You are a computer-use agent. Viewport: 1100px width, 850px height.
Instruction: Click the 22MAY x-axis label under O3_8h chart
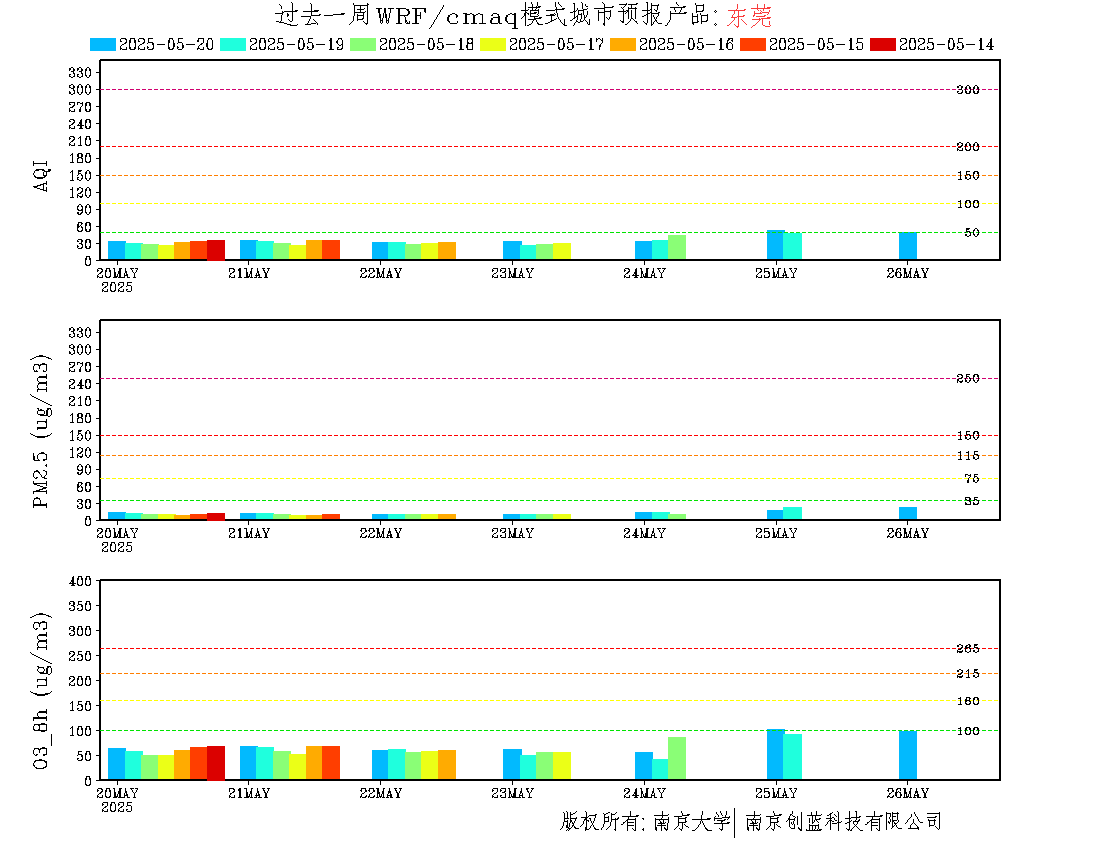pyautogui.click(x=380, y=793)
